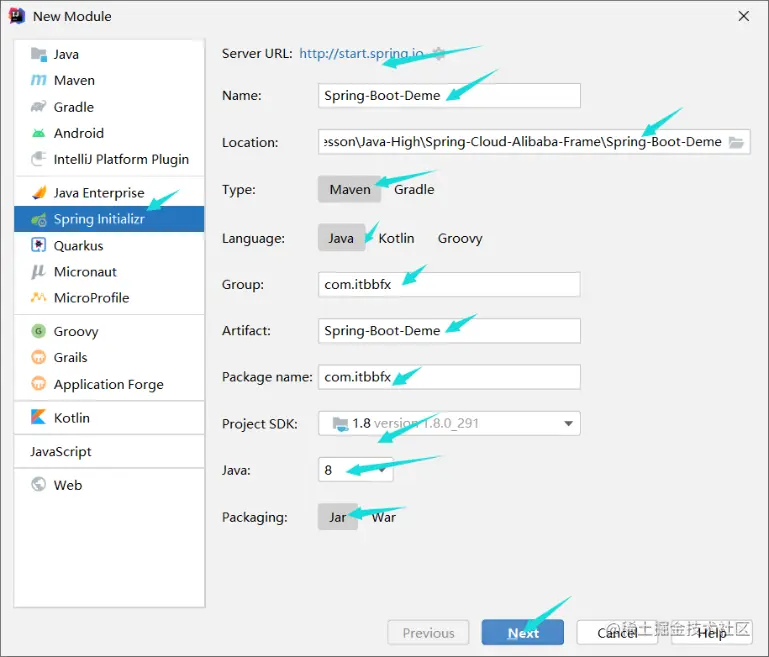This screenshot has width=769, height=657.
Task: Select Groovy module type in sidebar
Action: tap(109, 331)
